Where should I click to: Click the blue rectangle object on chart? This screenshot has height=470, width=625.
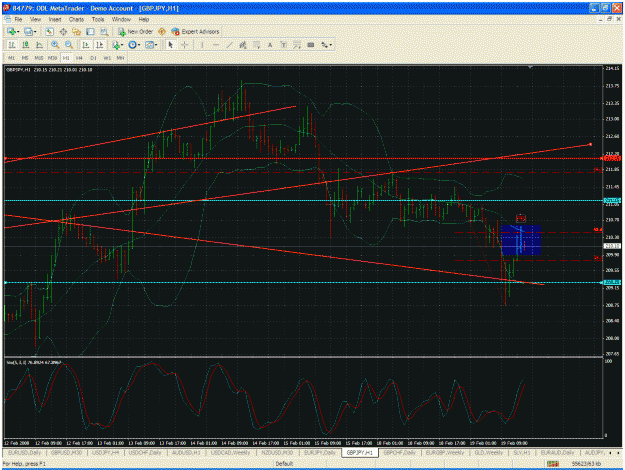click(521, 240)
